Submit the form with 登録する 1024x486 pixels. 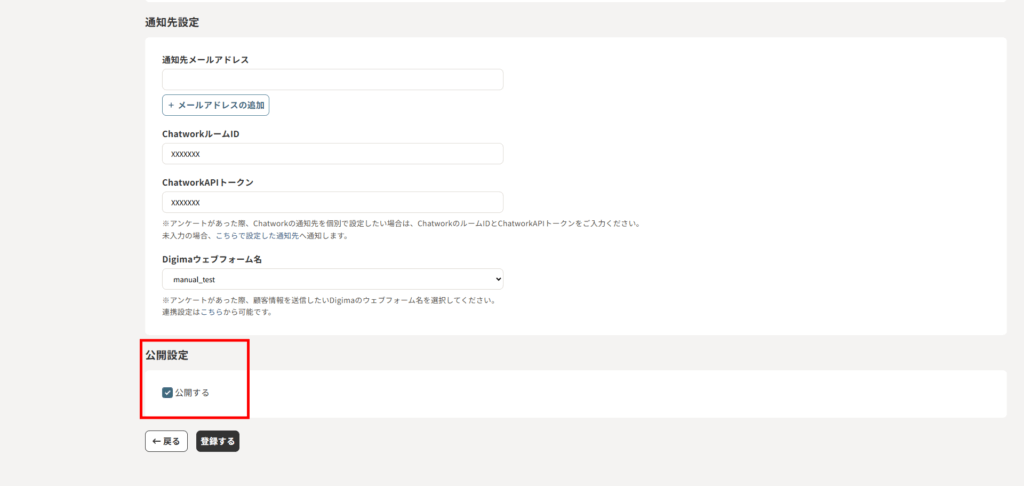(x=217, y=441)
